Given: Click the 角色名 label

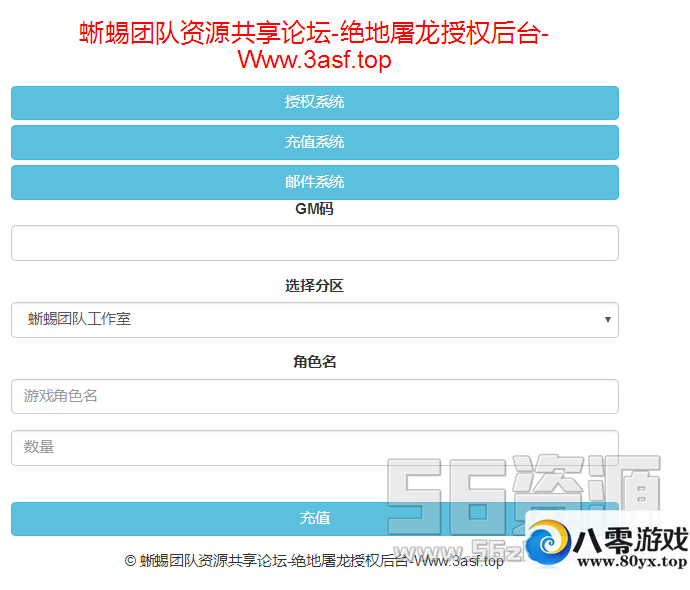Looking at the screenshot, I should coord(315,362).
